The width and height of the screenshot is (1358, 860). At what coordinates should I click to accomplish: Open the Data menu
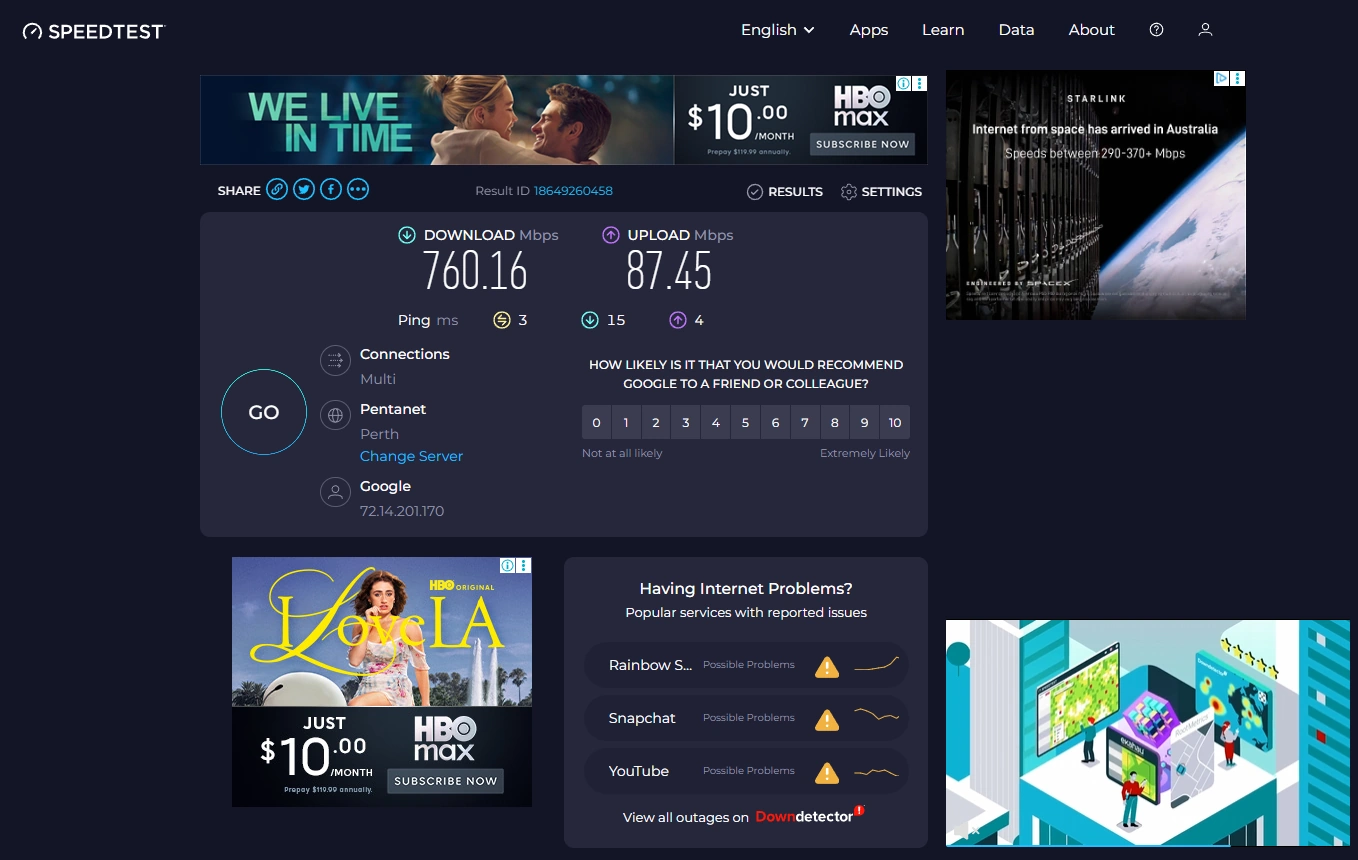pyautogui.click(x=1016, y=30)
